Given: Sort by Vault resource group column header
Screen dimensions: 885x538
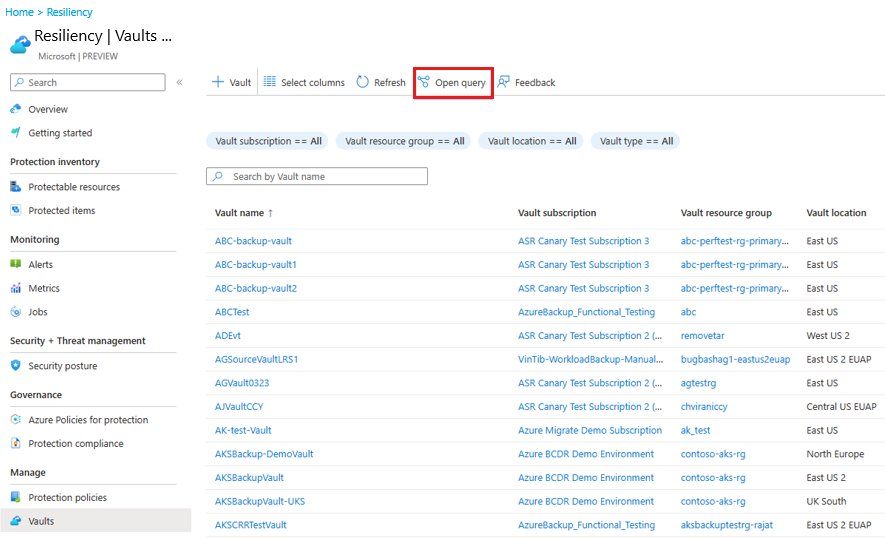Looking at the screenshot, I should [726, 213].
